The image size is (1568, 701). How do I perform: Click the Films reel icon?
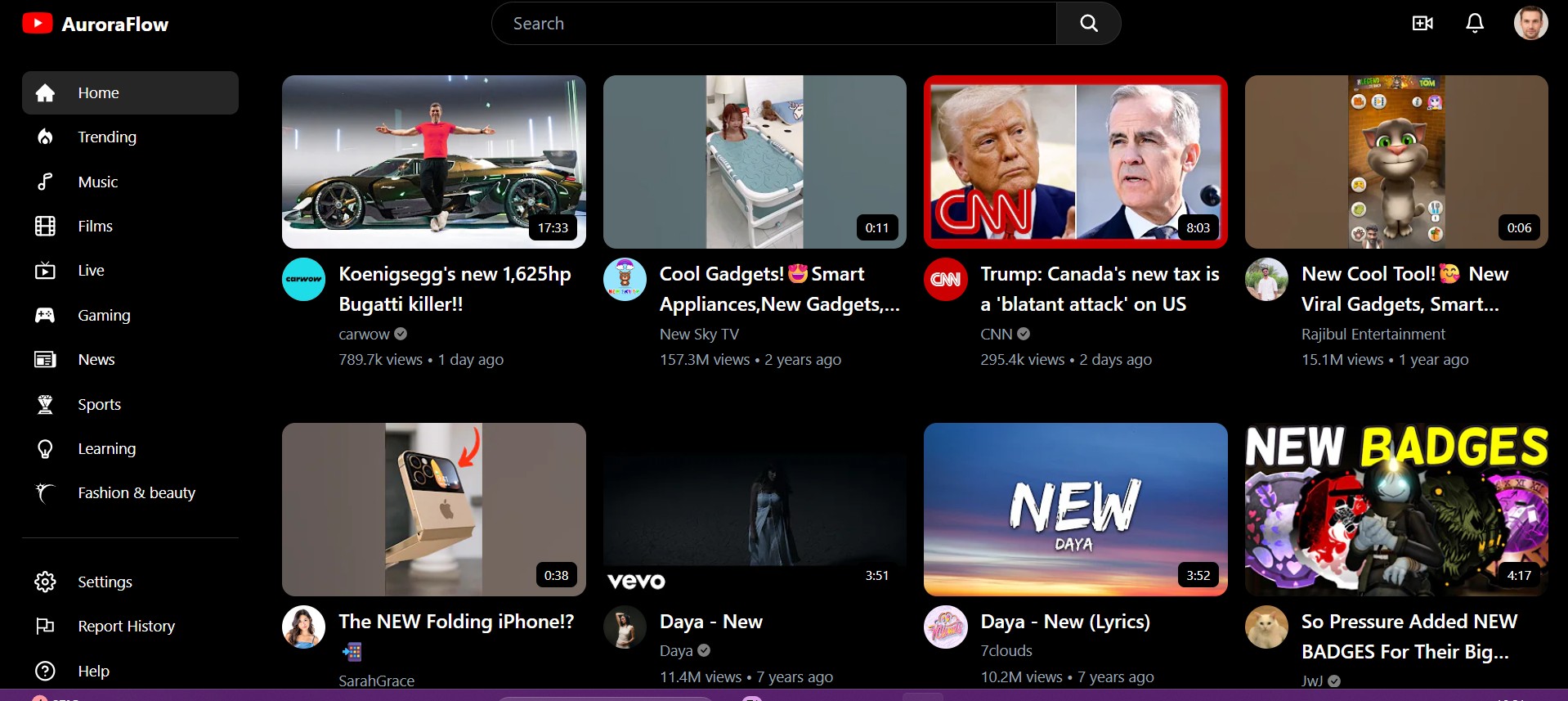[45, 227]
